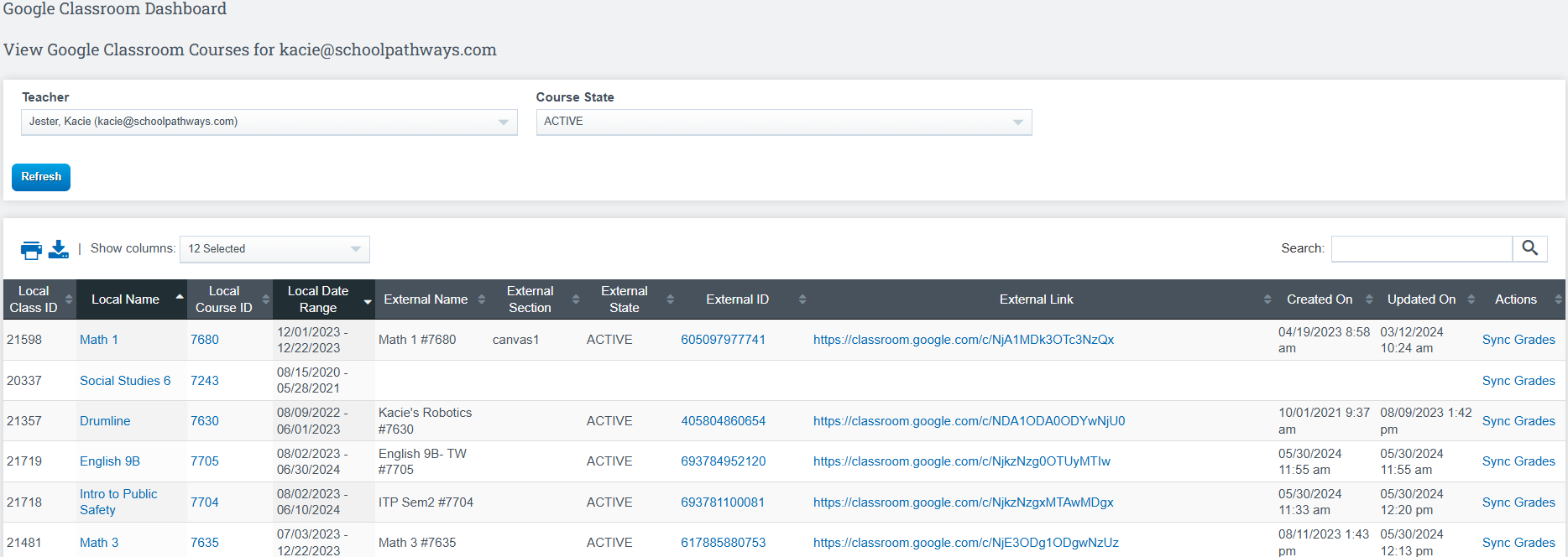Sort by the External Link column
The height and width of the screenshot is (557, 1568).
(x=1043, y=299)
